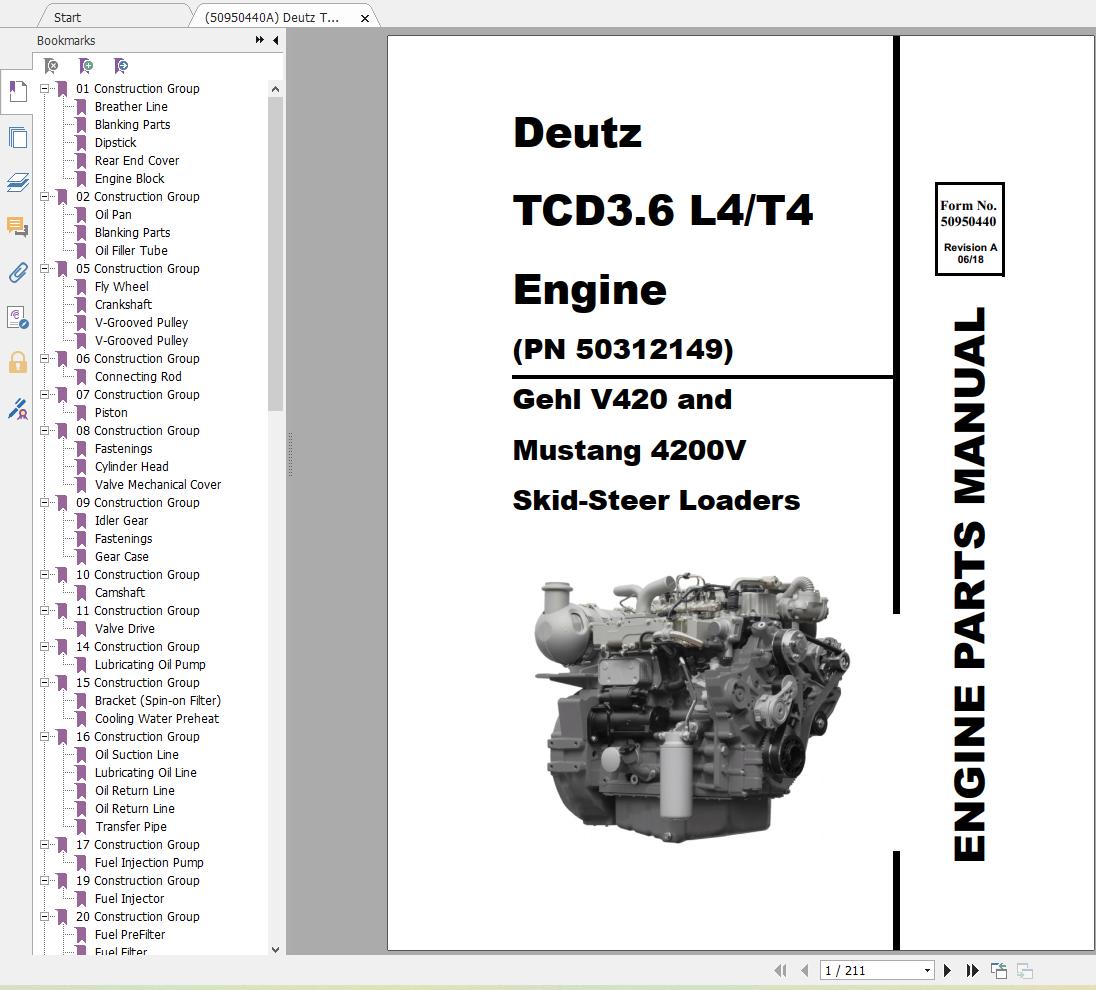Open the Dipstick bookmark

point(115,143)
